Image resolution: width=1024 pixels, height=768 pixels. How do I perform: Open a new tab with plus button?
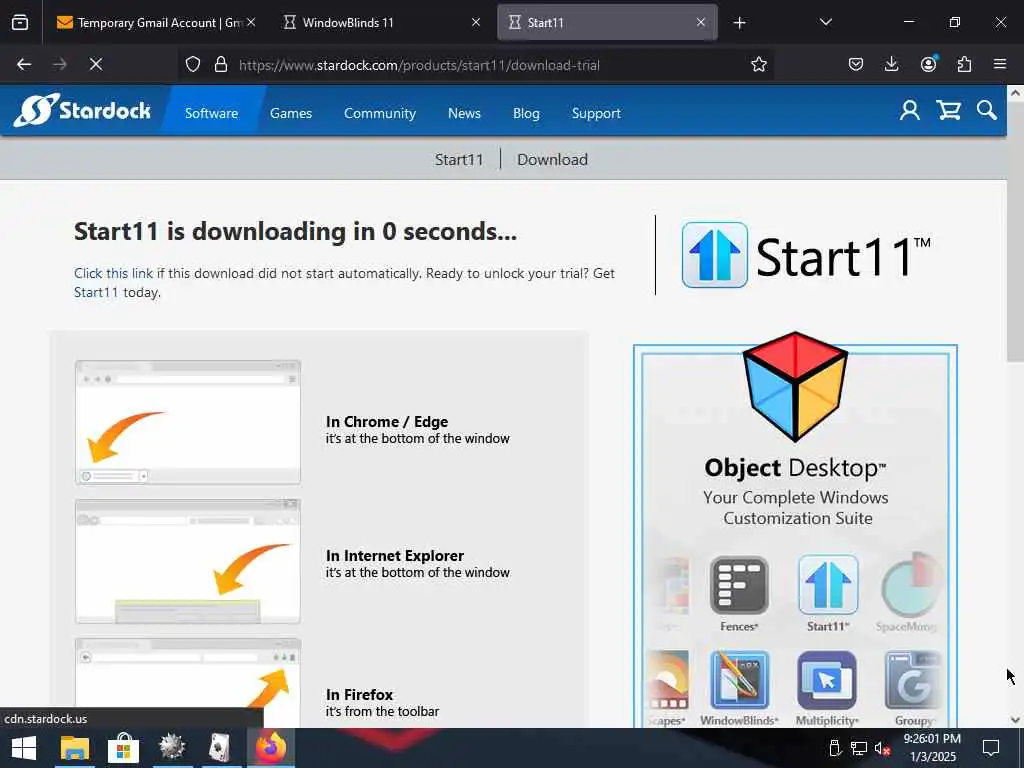(x=739, y=23)
